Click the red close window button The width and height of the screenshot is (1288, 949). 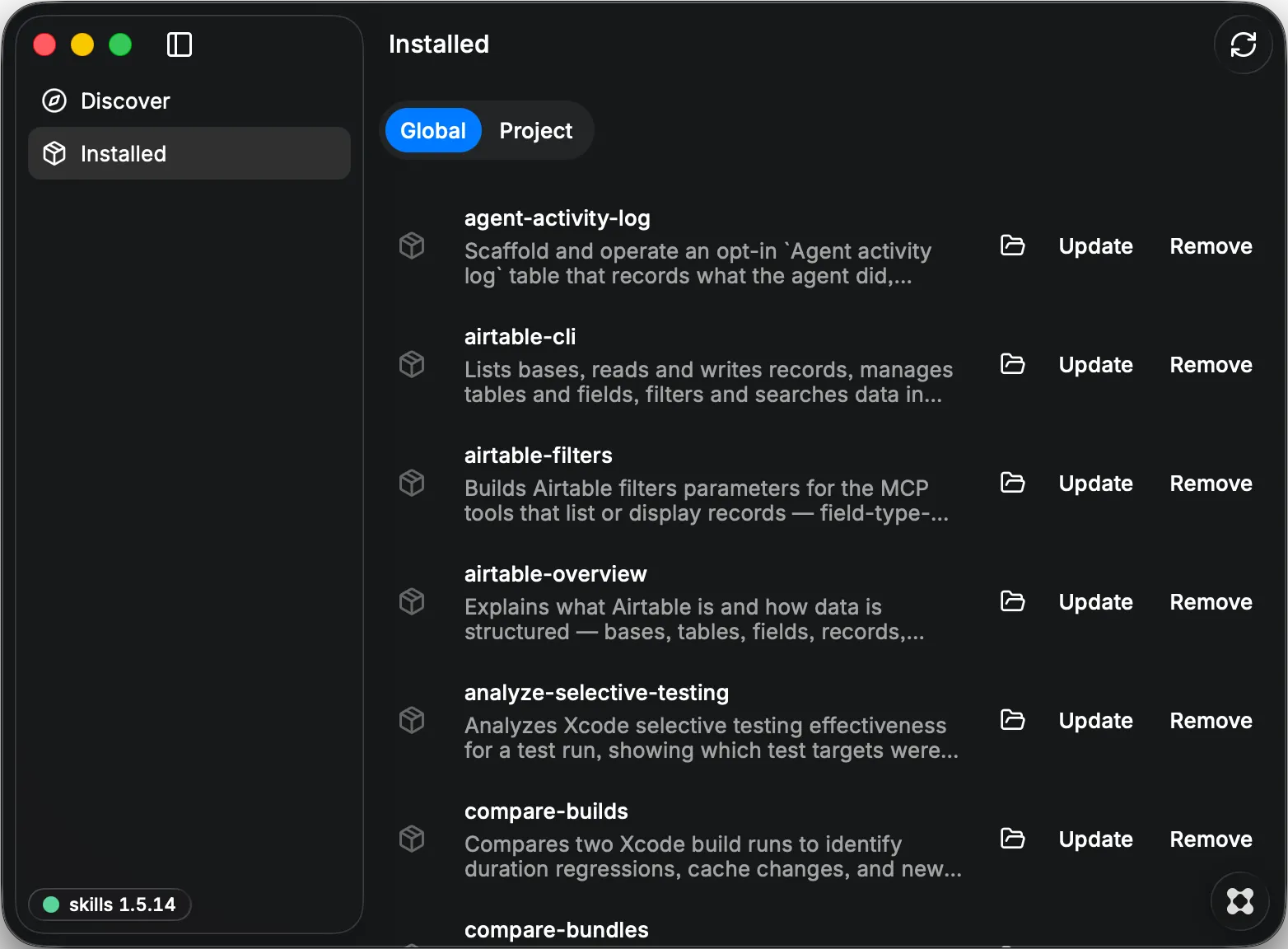44,44
